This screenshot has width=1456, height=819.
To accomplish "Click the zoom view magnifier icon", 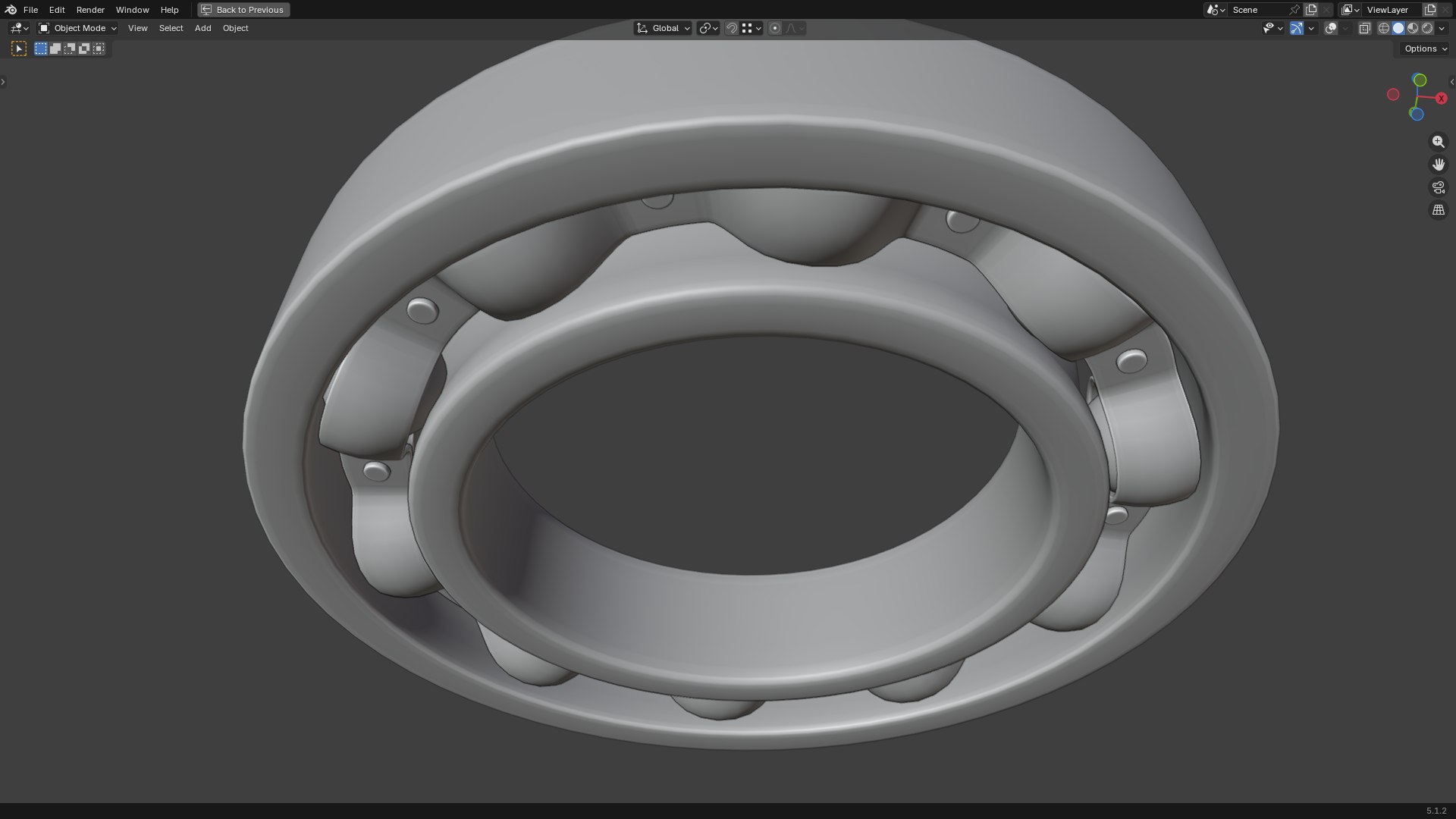I will click(x=1439, y=142).
